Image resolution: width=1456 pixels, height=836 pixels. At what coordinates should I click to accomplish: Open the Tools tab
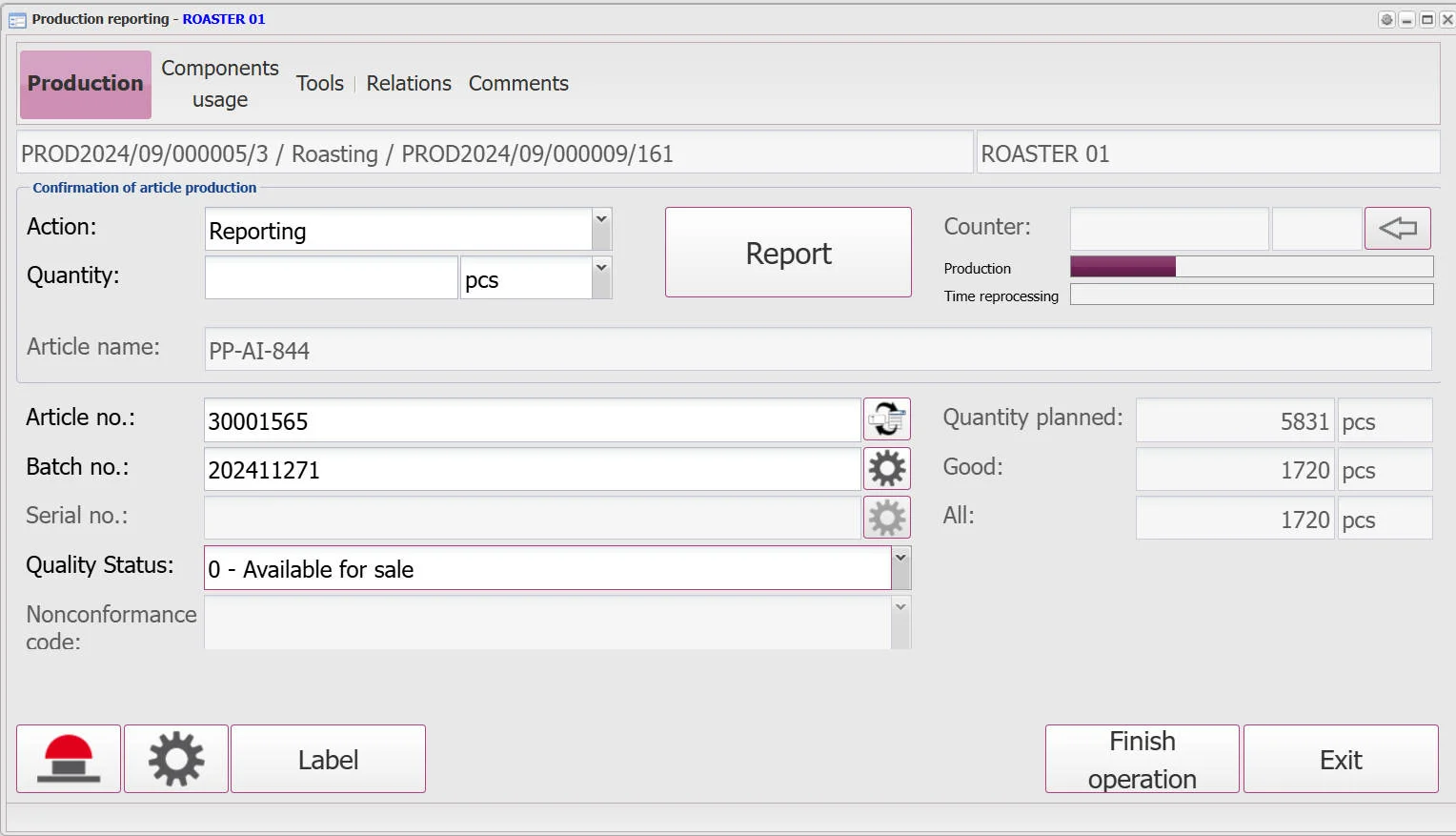(320, 84)
